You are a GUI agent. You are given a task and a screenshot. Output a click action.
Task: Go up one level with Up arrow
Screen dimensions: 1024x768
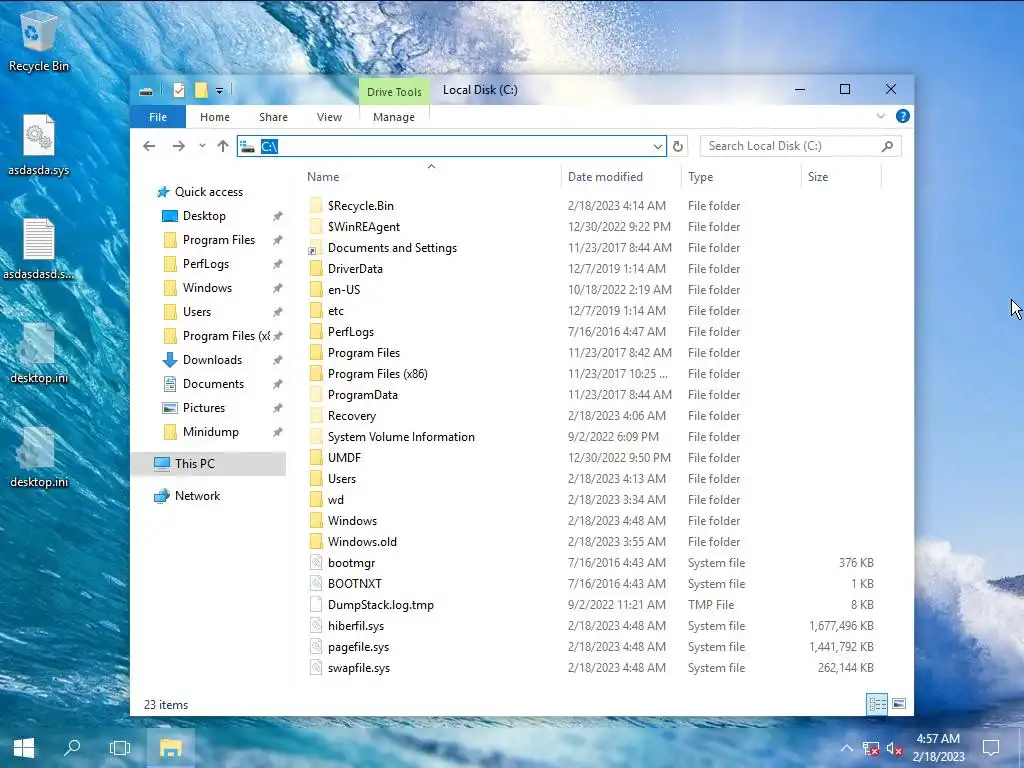click(223, 146)
